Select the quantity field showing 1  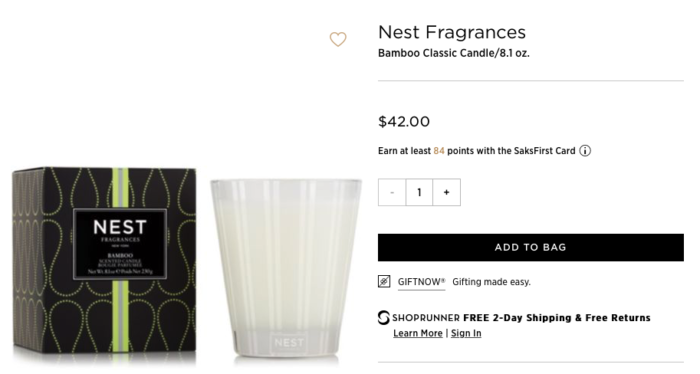pyautogui.click(x=419, y=192)
